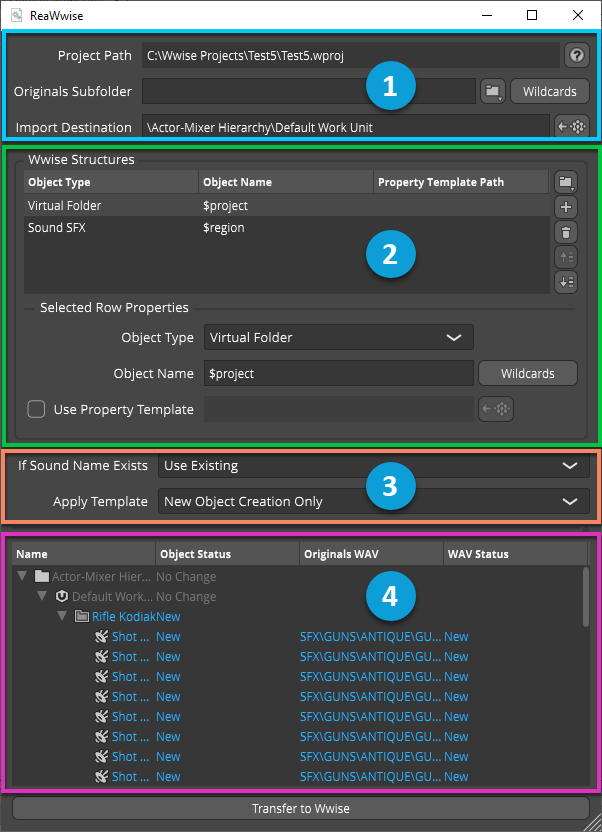Collapse the Actor-Mixer Hierarchy tree node
This screenshot has width=602, height=832.
22,577
